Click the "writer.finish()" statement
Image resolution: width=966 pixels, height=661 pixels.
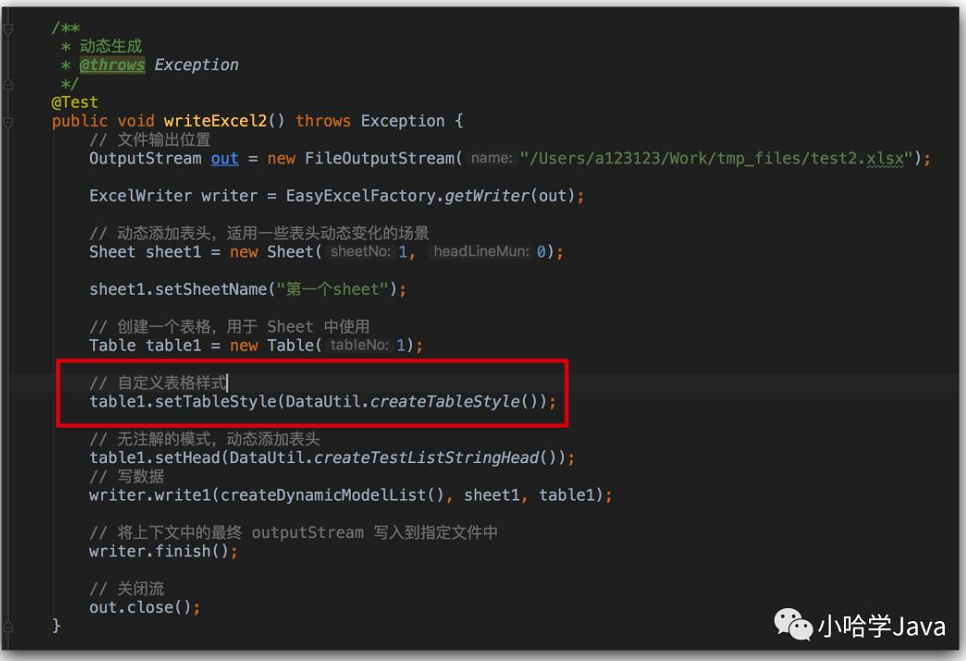coord(163,551)
